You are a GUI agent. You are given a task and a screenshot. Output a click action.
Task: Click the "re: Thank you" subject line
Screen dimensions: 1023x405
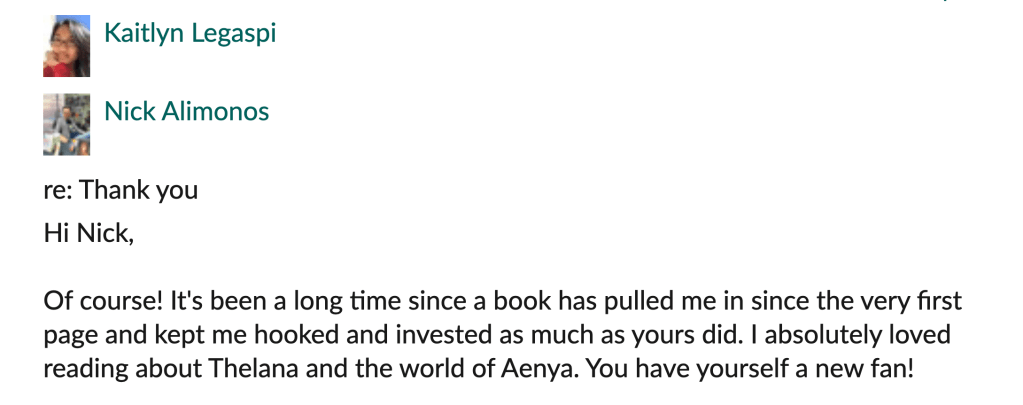click(x=121, y=190)
